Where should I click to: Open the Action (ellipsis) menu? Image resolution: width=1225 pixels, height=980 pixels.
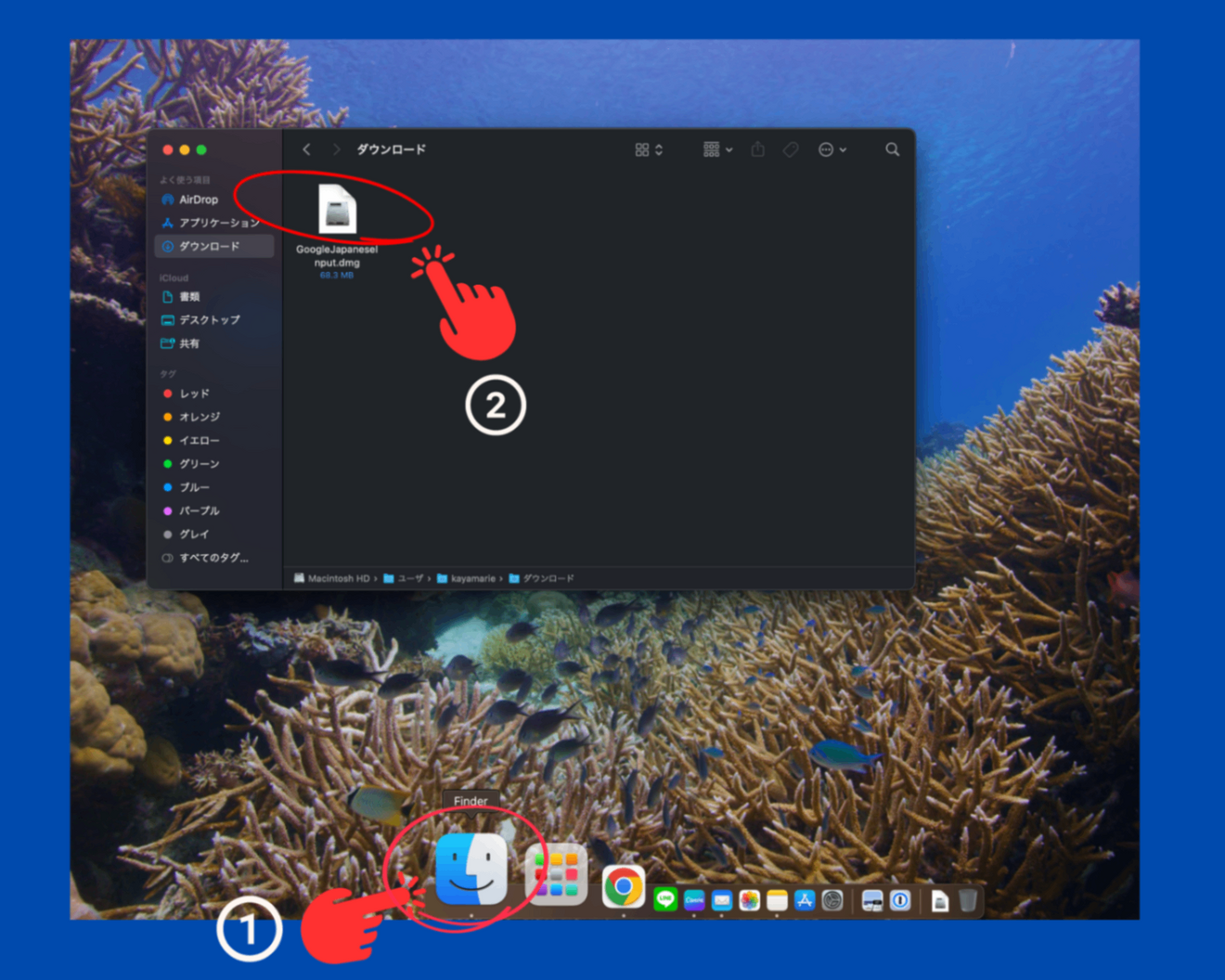tap(832, 149)
